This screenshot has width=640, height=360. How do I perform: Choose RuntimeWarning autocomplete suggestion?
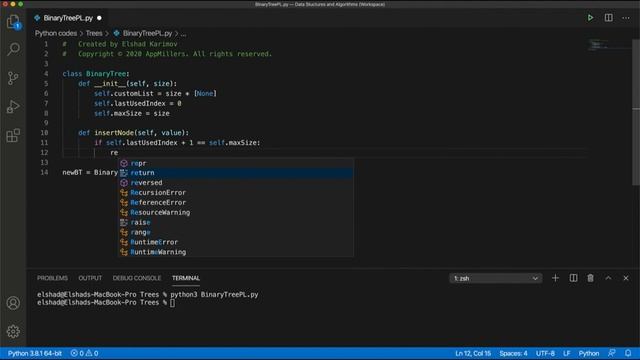(x=236, y=252)
